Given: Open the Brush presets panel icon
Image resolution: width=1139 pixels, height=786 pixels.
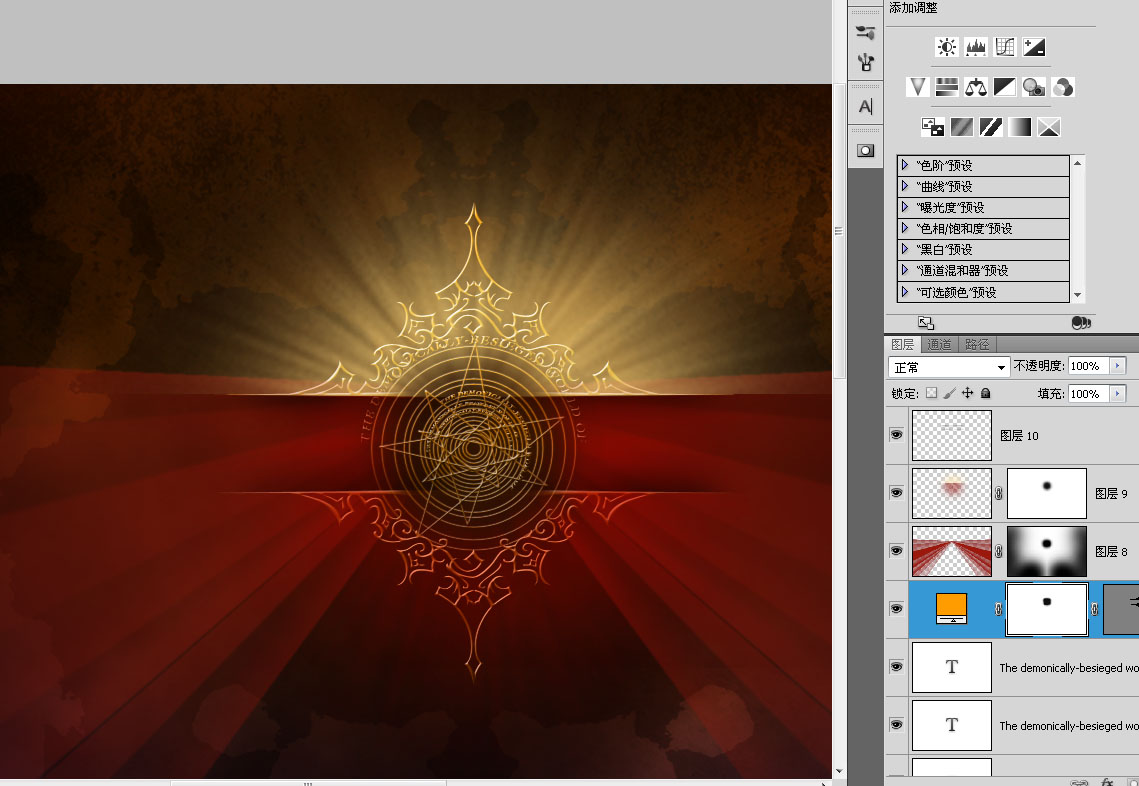Looking at the screenshot, I should (x=865, y=33).
